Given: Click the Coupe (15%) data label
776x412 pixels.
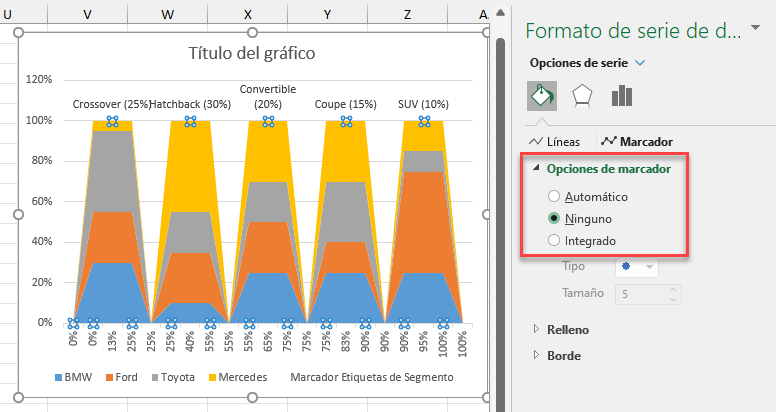Looking at the screenshot, I should (x=345, y=104).
